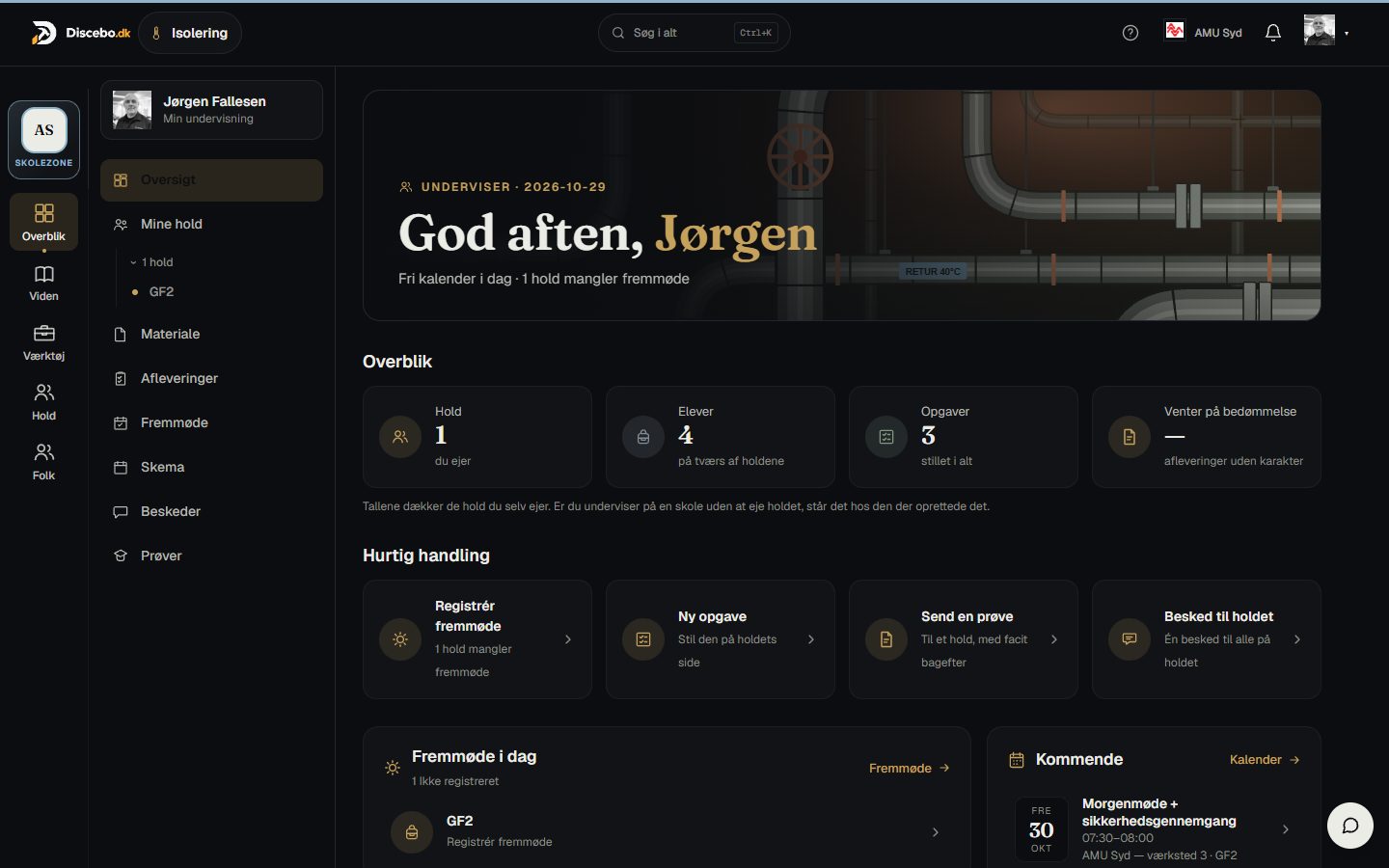This screenshot has height=868, width=1389.
Task: Click the calendar icon beside Kommende
Action: pyautogui.click(x=1017, y=760)
